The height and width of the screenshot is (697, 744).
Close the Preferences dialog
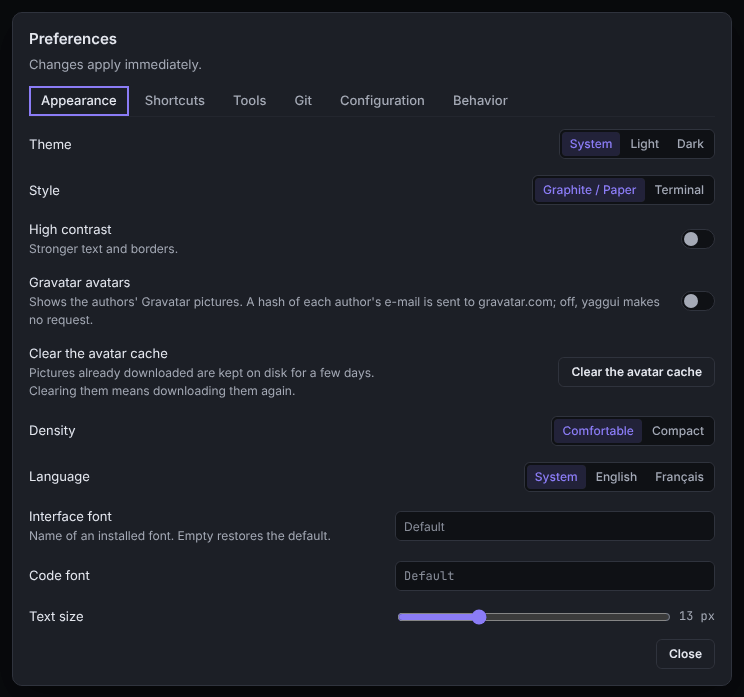click(x=685, y=654)
